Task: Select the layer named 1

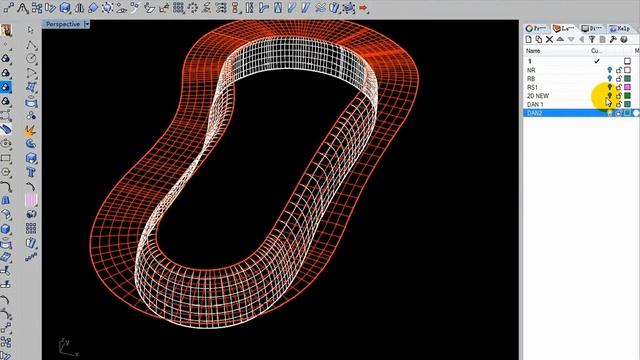Action: [x=581, y=61]
